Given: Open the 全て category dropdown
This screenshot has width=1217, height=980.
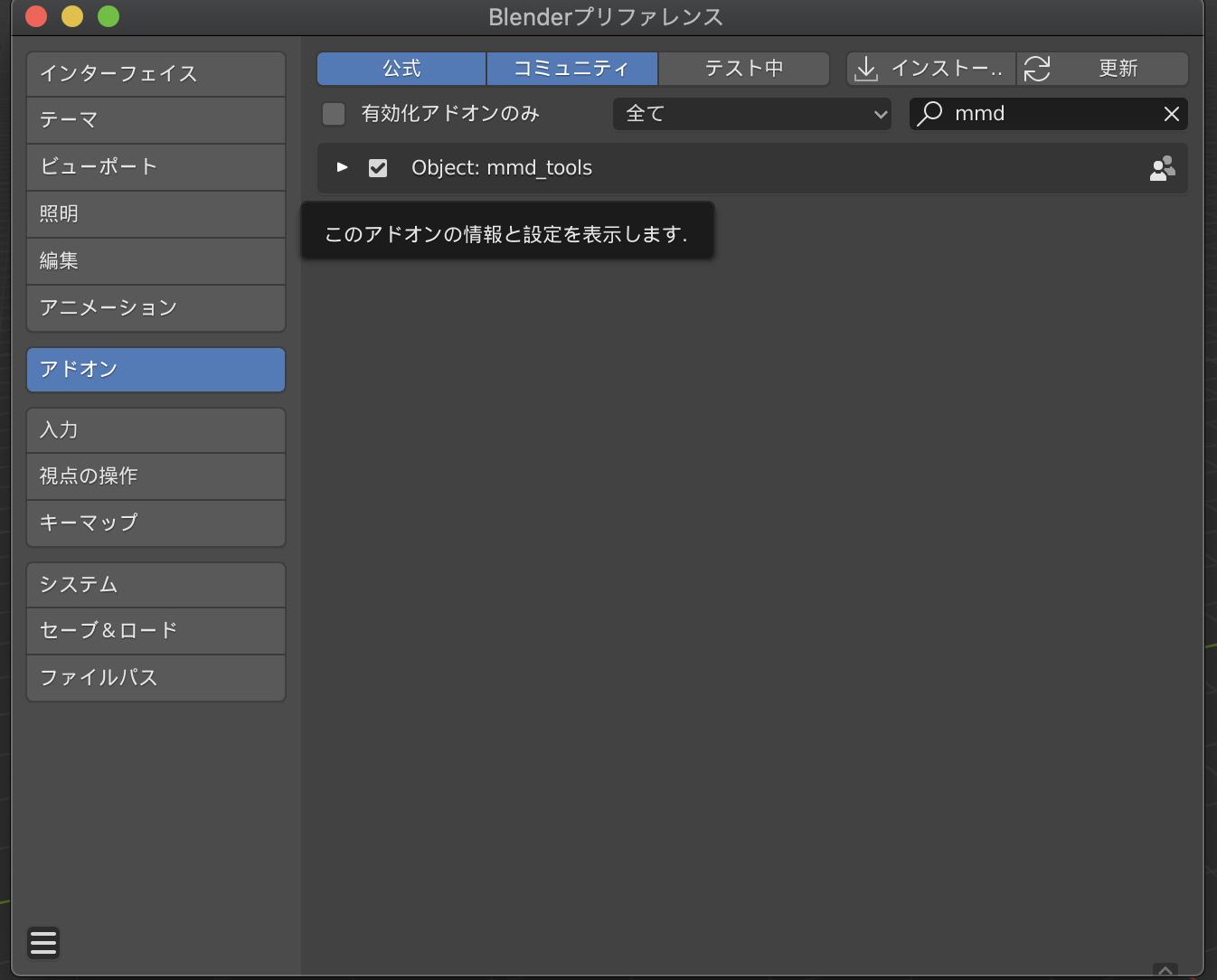Looking at the screenshot, I should 752,114.
